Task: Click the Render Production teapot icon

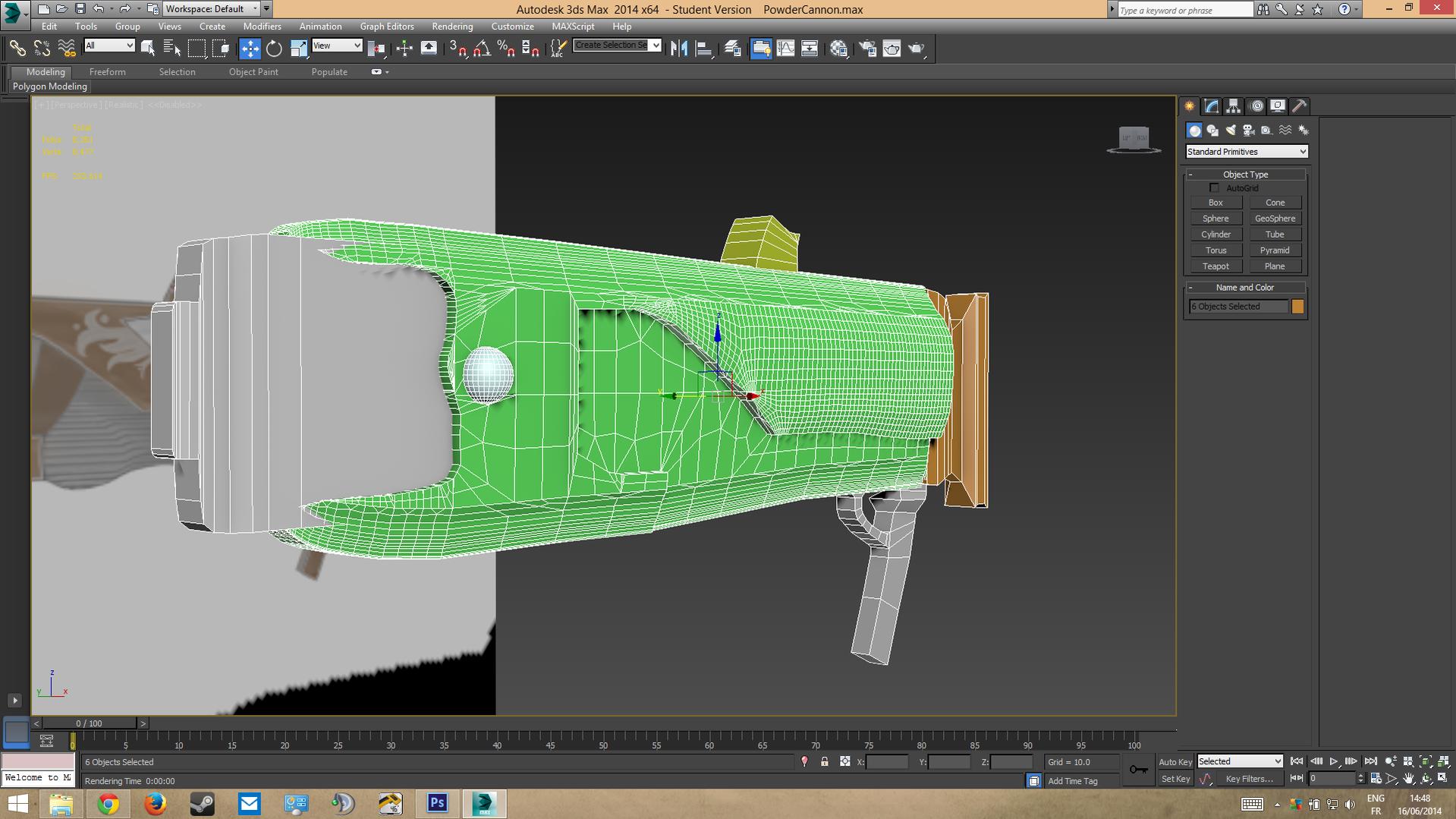Action: [917, 49]
